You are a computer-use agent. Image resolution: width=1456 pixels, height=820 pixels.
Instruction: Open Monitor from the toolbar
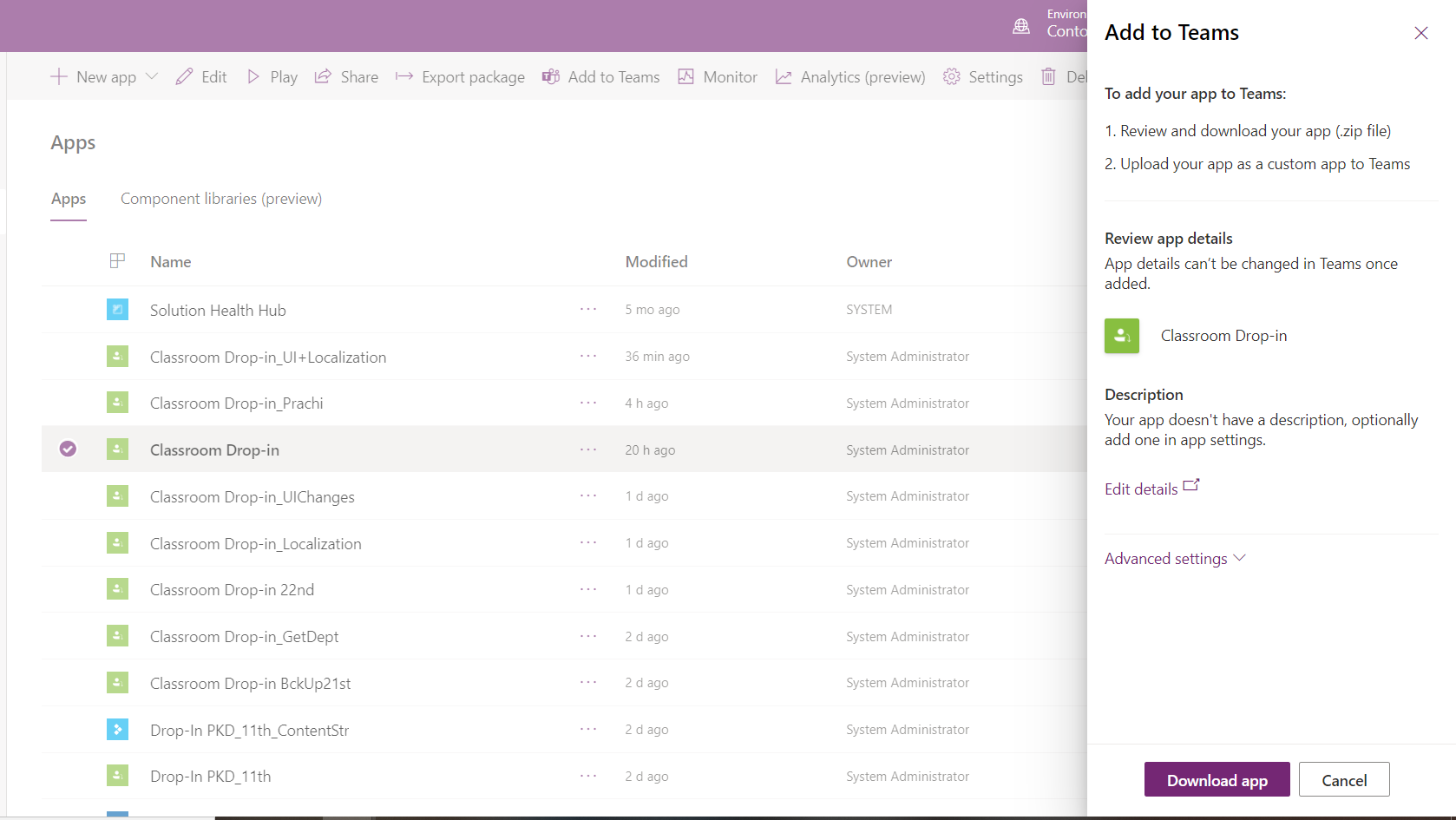tap(718, 76)
